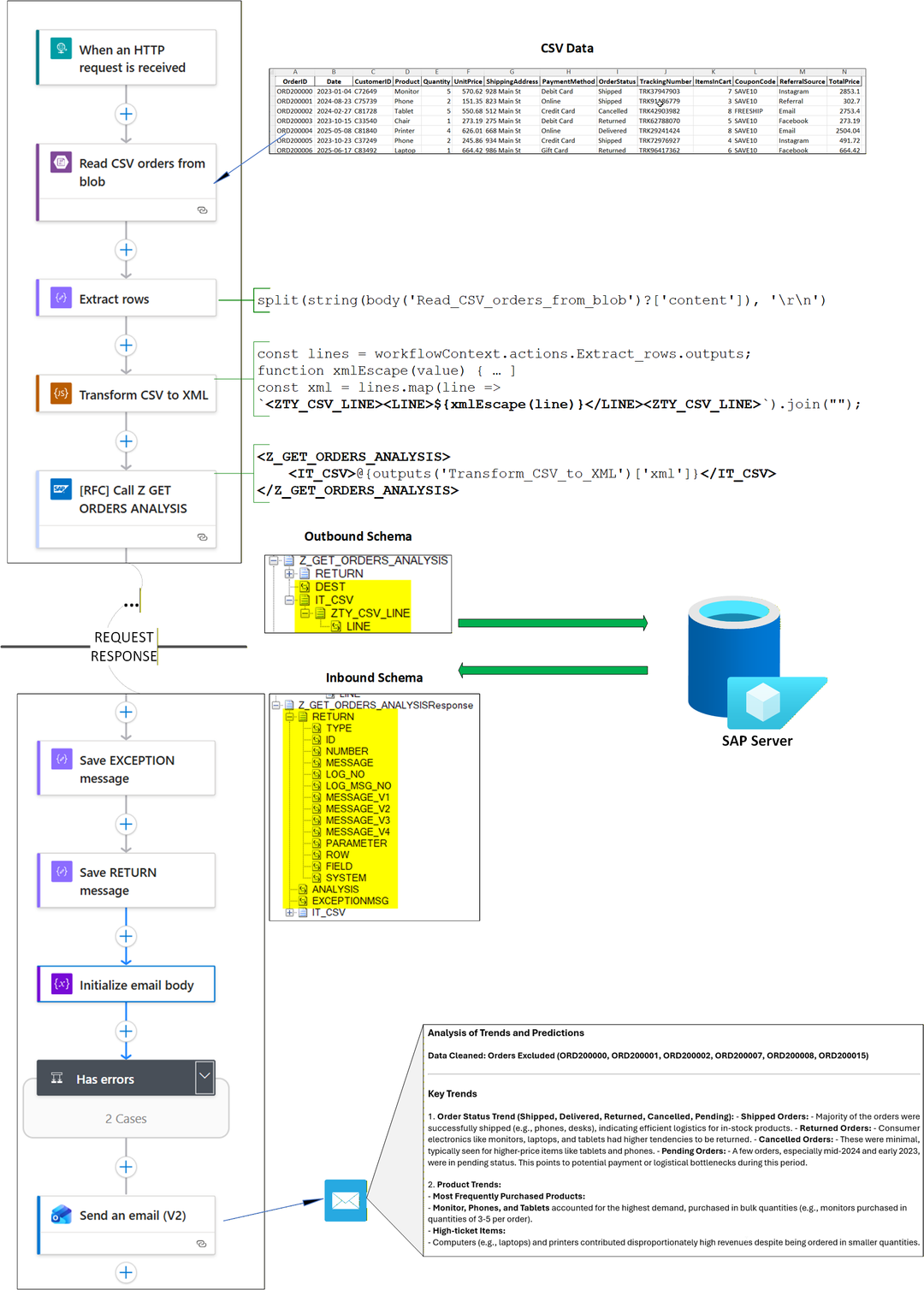Click the Save RETURN message compose icon
This screenshot has width=924, height=1290.
click(x=62, y=871)
